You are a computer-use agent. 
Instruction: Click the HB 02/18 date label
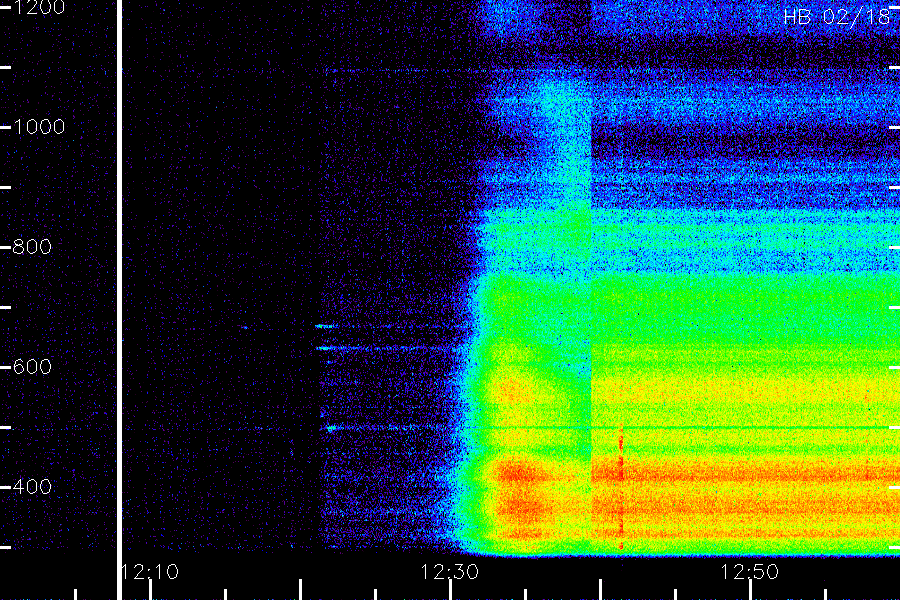837,17
